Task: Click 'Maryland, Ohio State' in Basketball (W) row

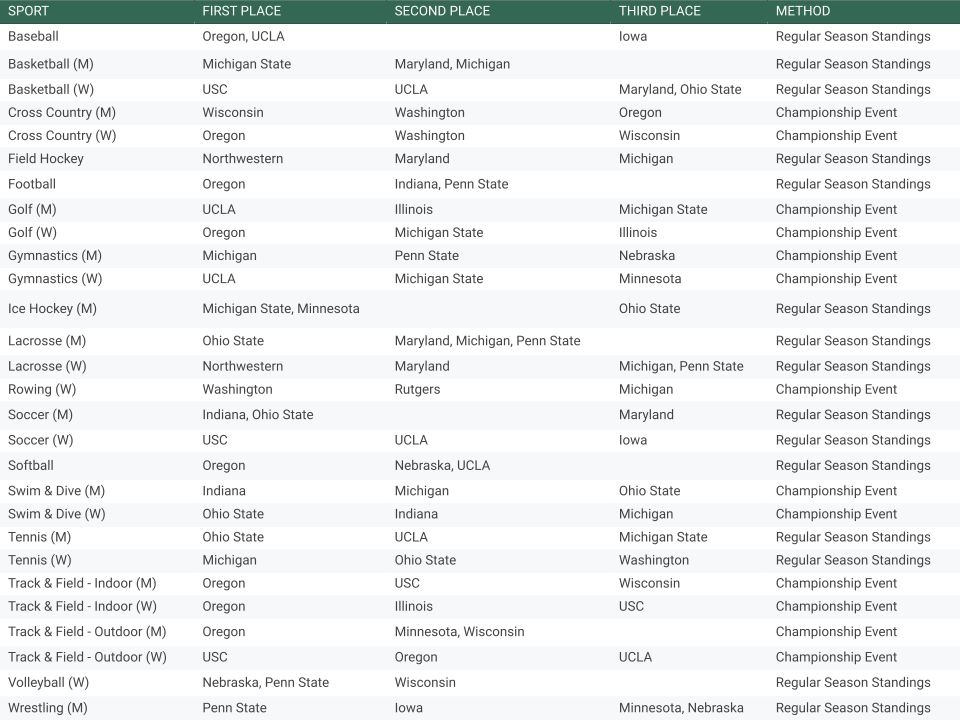Action: (680, 89)
